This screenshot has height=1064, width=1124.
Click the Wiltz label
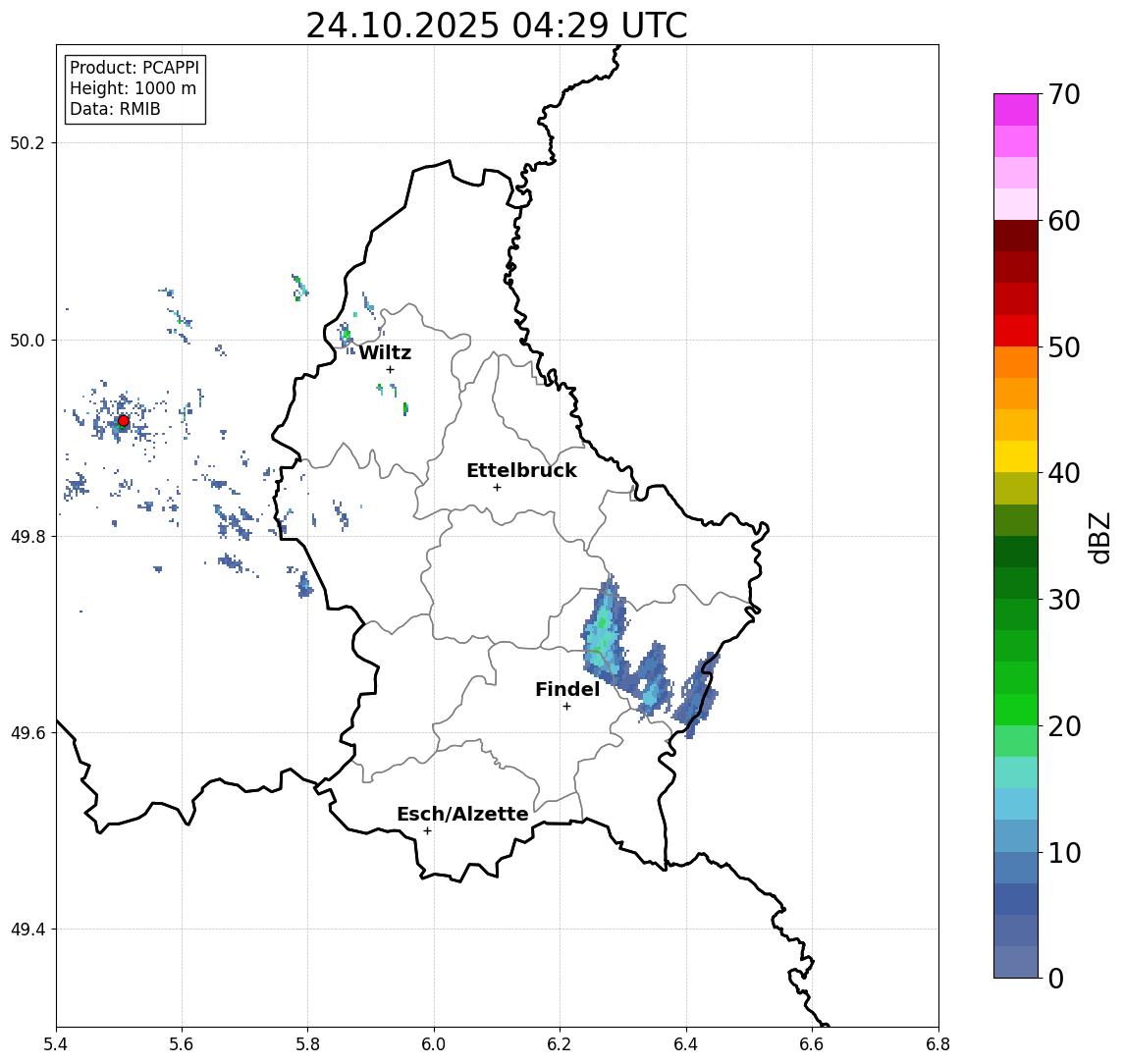coord(385,352)
